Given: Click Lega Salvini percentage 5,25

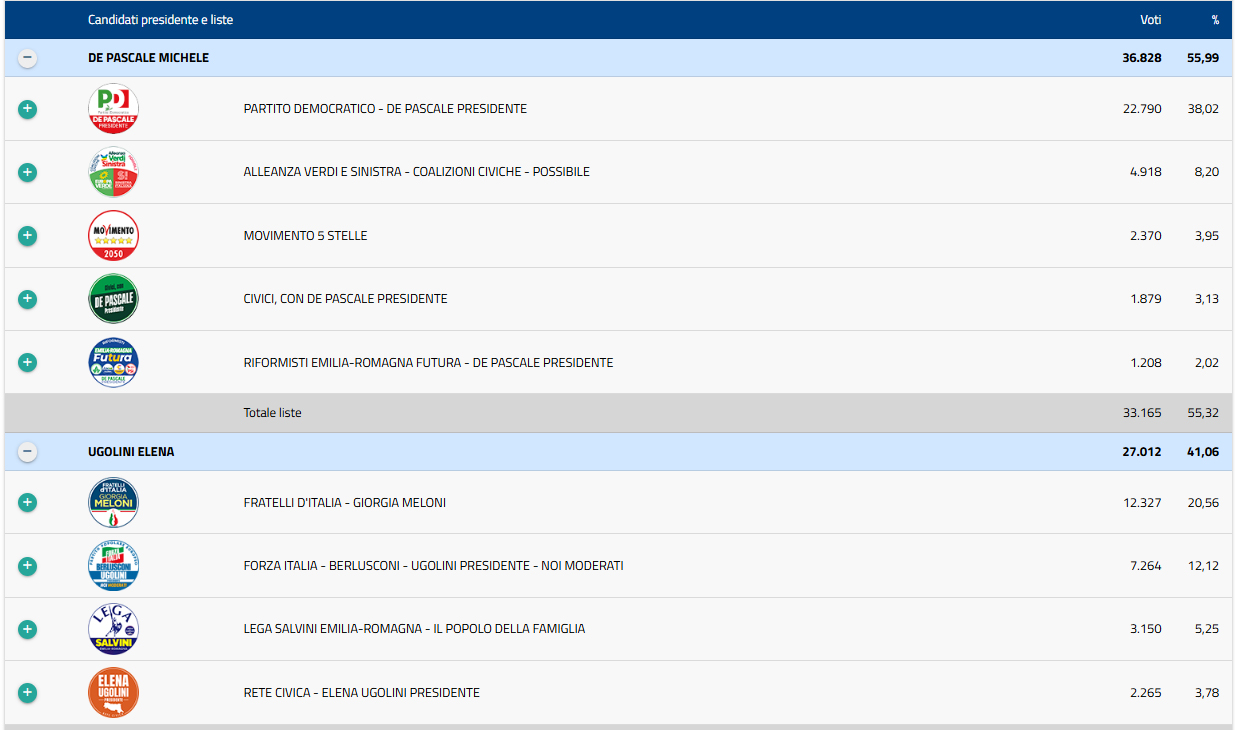Looking at the screenshot, I should (x=1207, y=630).
